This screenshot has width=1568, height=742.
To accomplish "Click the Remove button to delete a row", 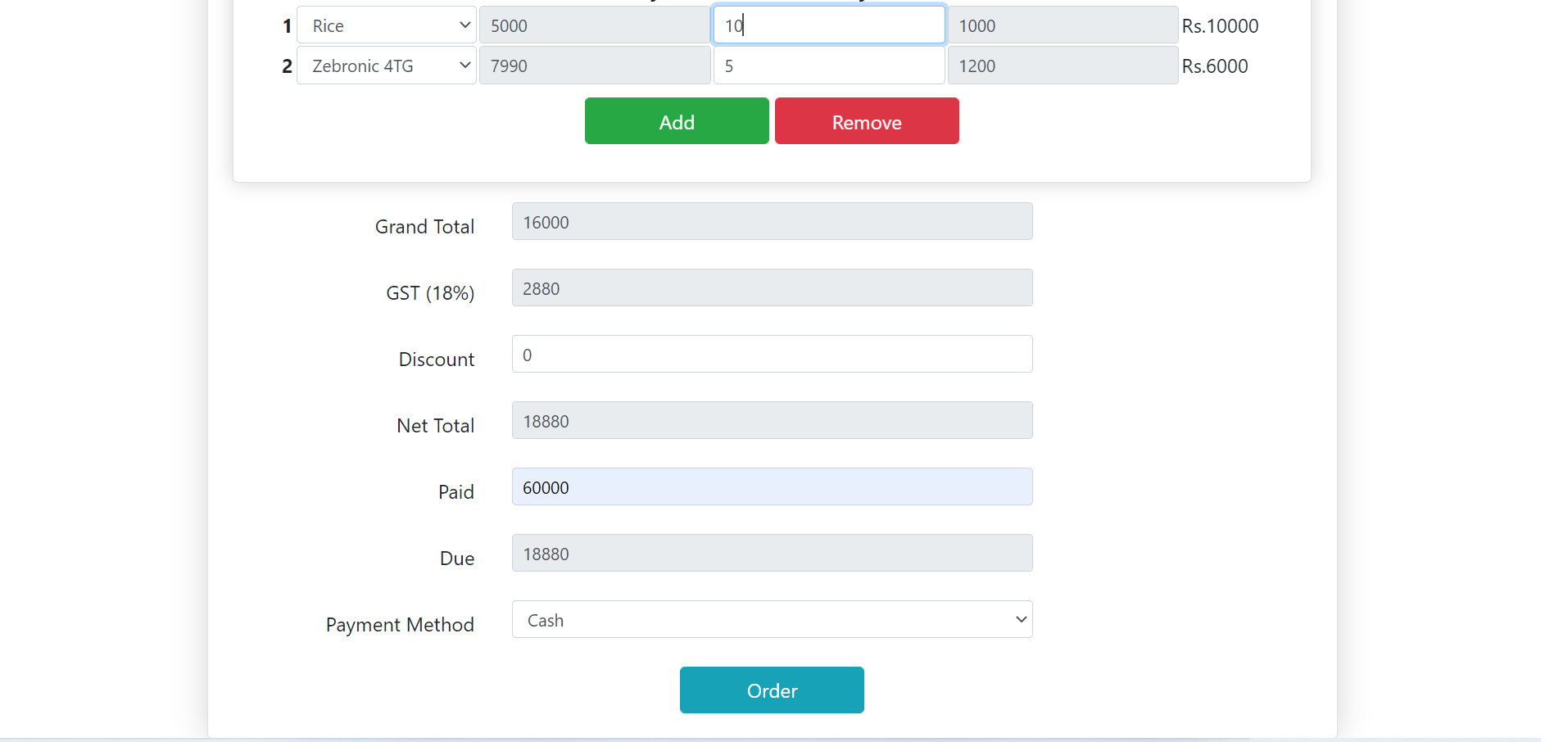I will click(866, 120).
